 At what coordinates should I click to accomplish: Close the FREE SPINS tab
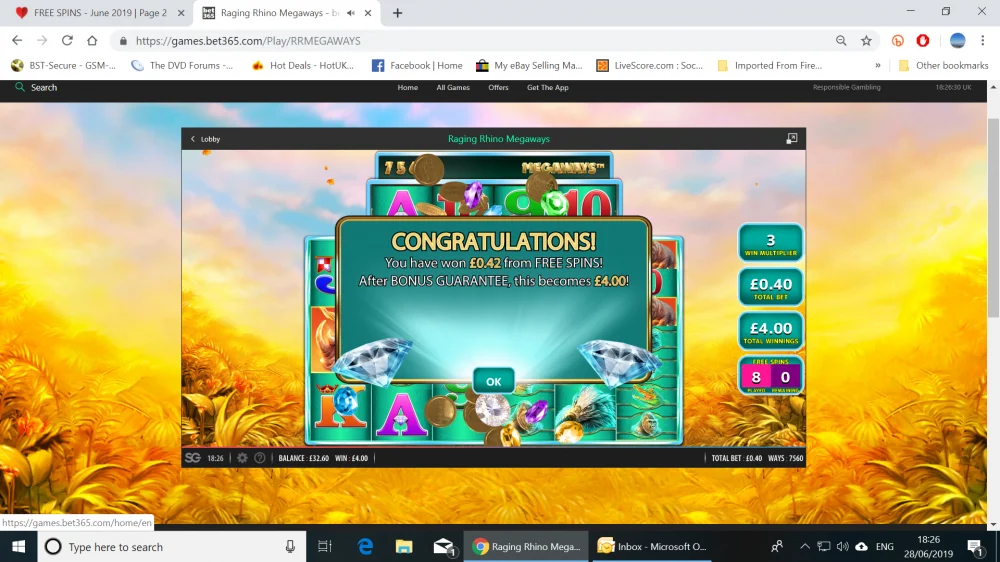[x=181, y=13]
